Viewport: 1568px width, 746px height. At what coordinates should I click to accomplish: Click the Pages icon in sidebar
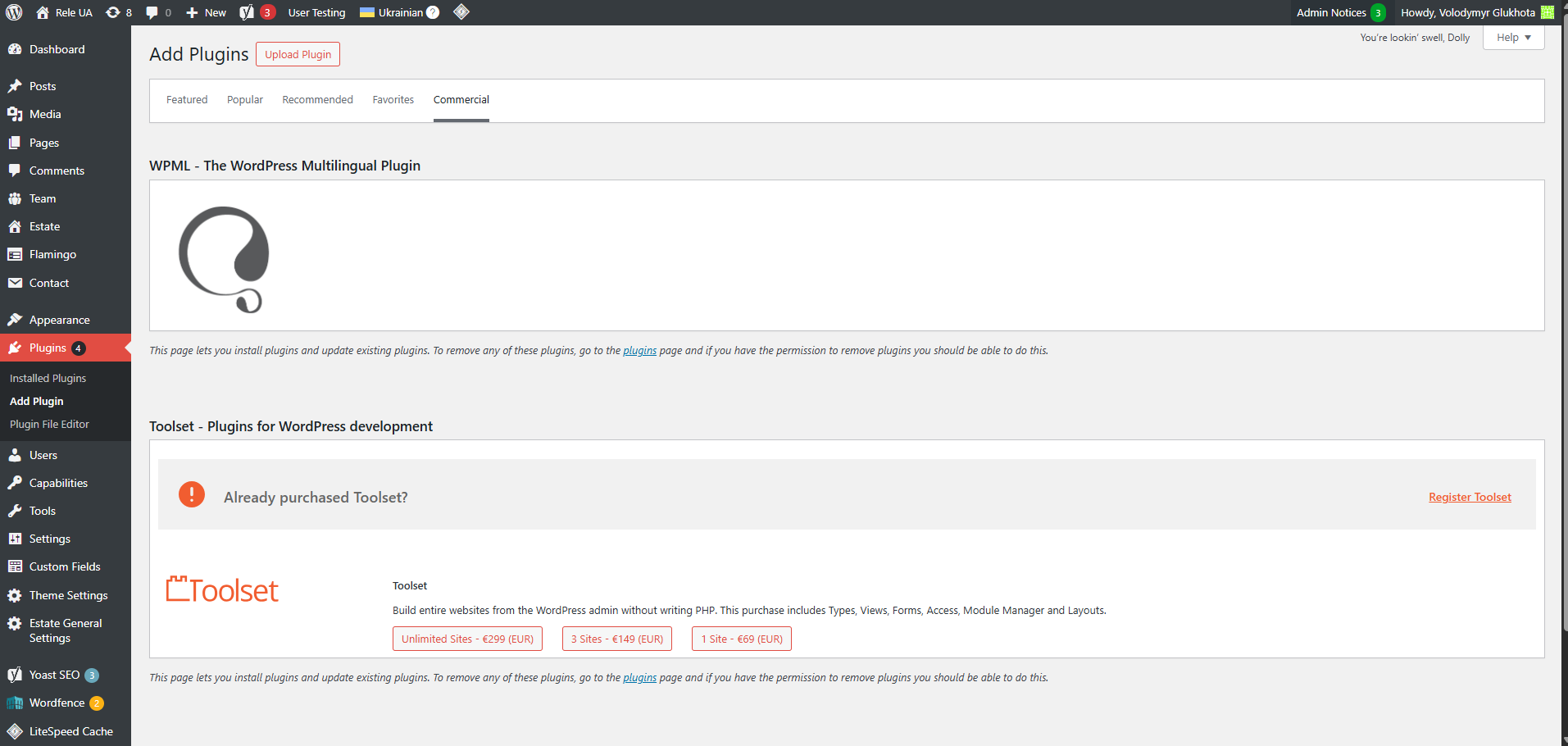[x=15, y=143]
